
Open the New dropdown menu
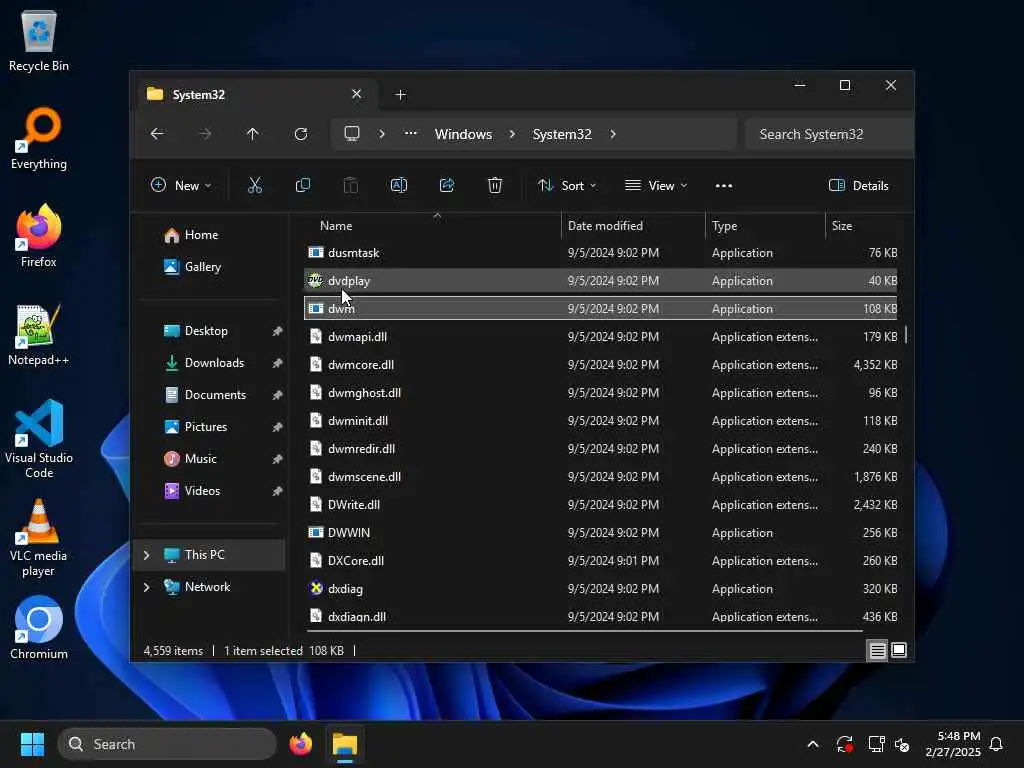[182, 185]
